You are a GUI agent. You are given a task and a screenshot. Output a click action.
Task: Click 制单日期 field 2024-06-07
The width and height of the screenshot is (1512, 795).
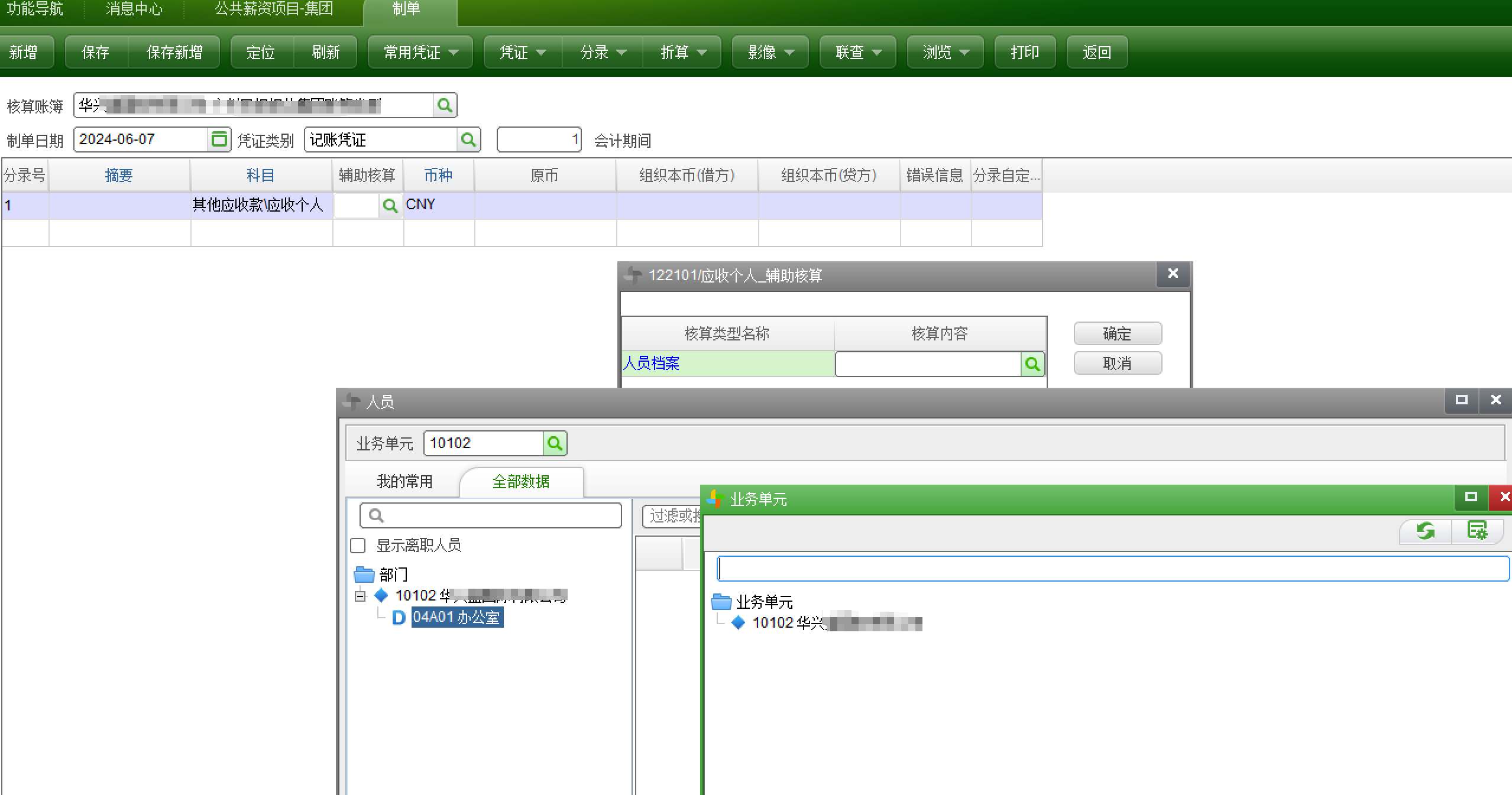141,139
